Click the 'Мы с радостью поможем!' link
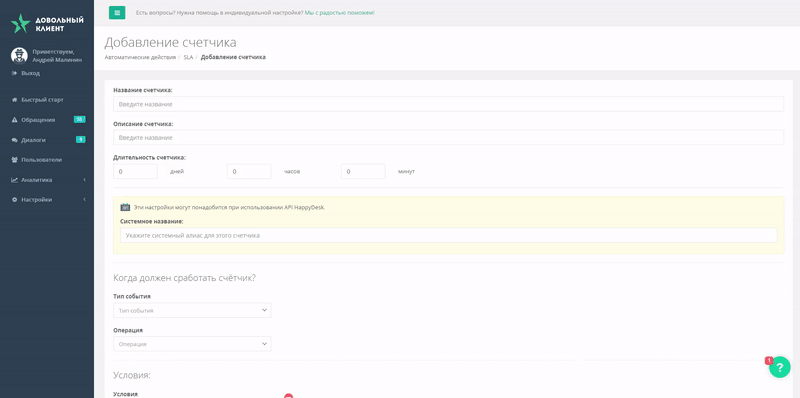 point(339,13)
